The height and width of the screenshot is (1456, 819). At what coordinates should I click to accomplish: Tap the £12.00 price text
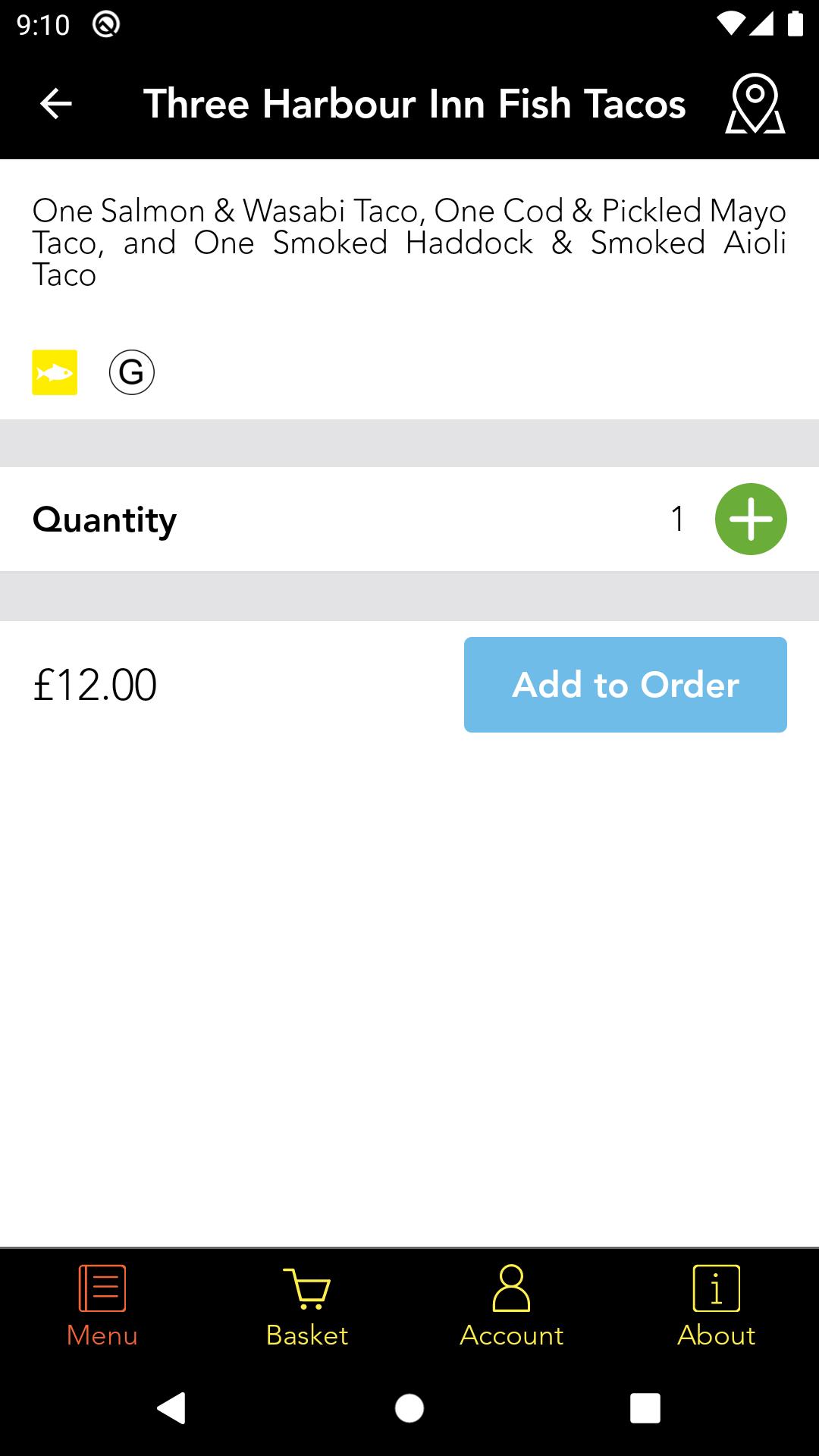[95, 685]
